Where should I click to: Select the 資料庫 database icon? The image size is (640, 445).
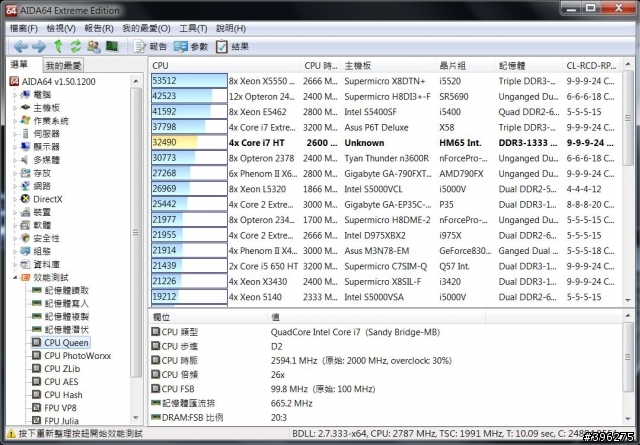pos(25,264)
